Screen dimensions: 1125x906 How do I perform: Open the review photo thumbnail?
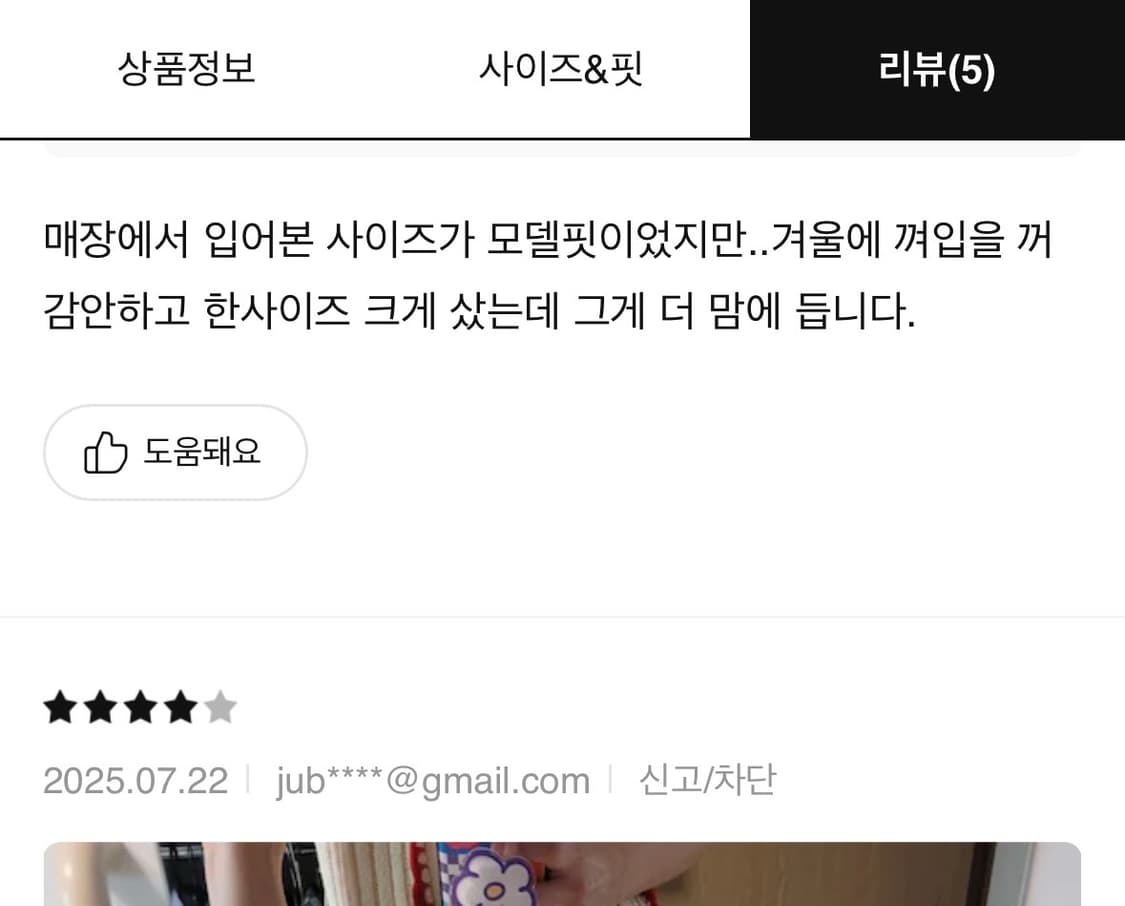click(x=562, y=874)
